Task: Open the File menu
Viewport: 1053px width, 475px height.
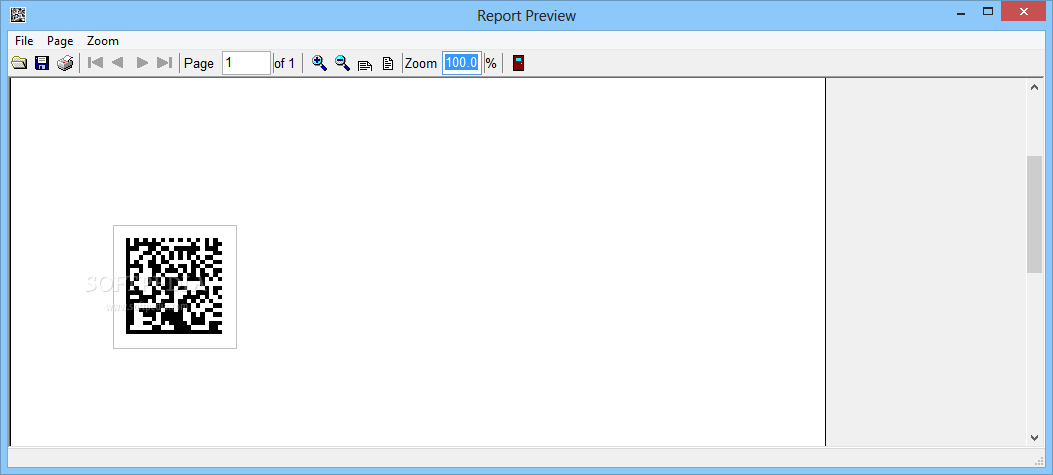Action: (24, 41)
